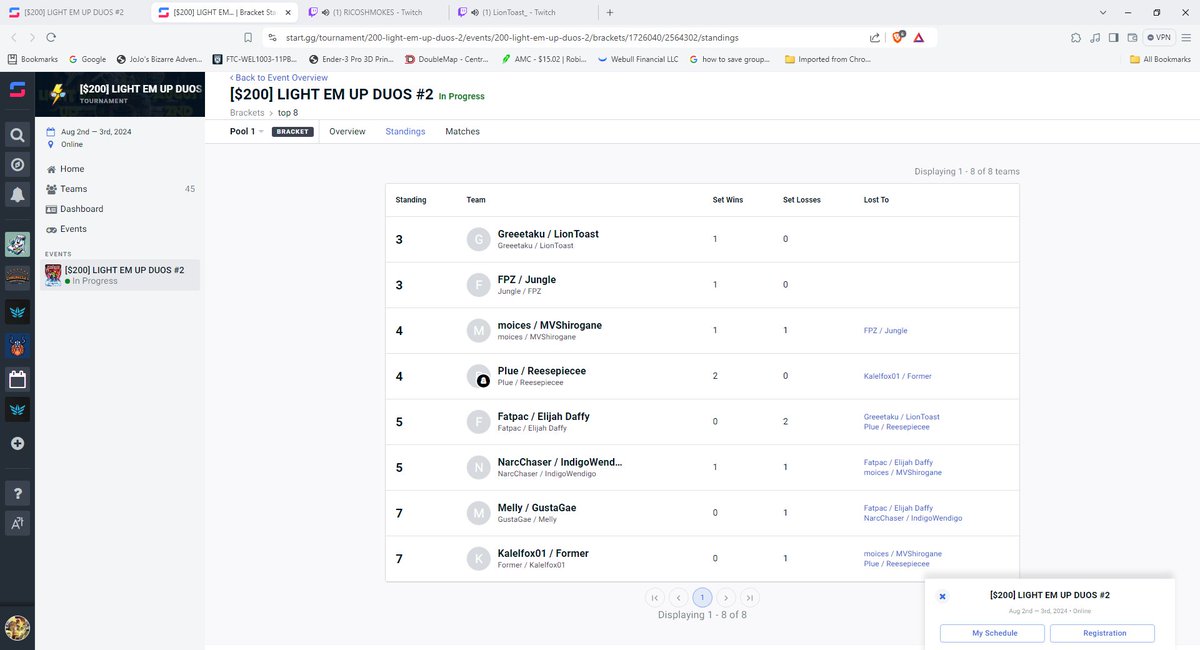
Task: Open Greeetaku / LionToast team name
Action: (548, 234)
